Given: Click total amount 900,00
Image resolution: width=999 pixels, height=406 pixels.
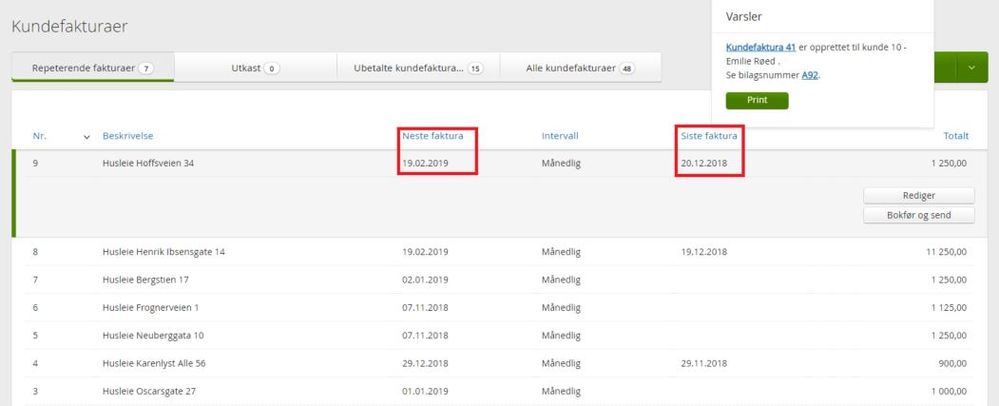Looking at the screenshot, I should [954, 363].
